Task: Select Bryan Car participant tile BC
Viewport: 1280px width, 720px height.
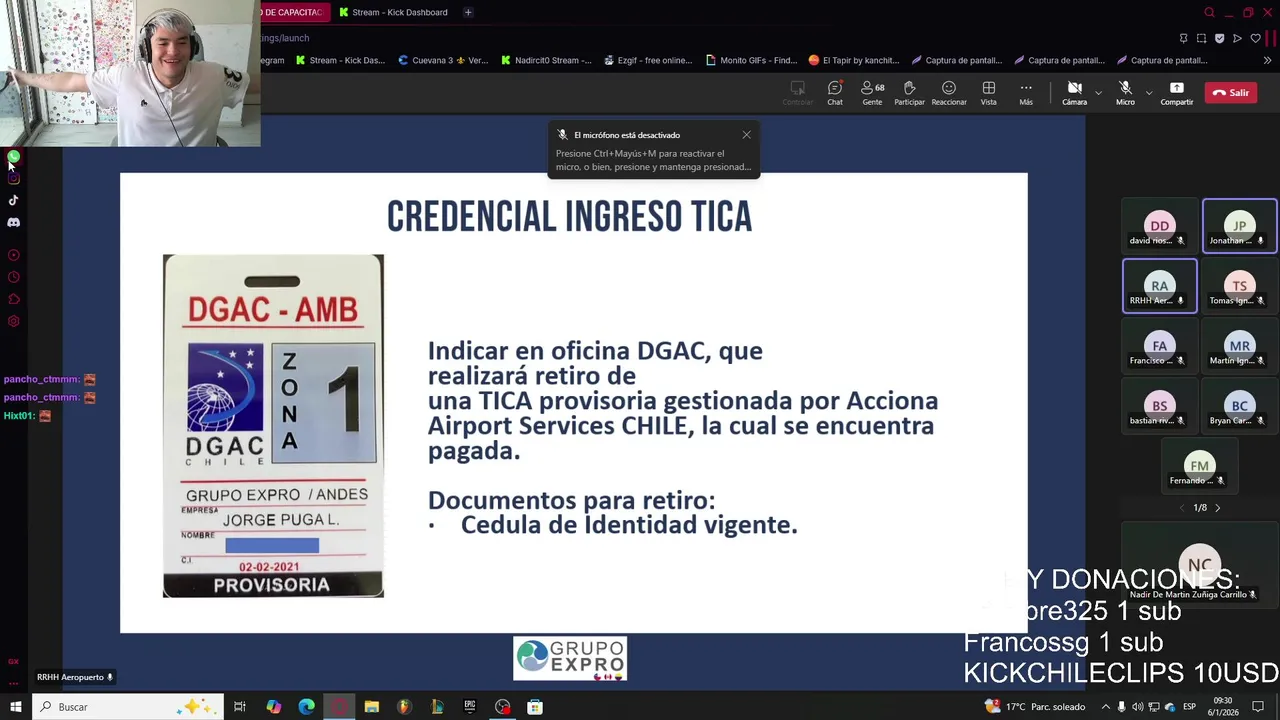Action: tap(1239, 407)
